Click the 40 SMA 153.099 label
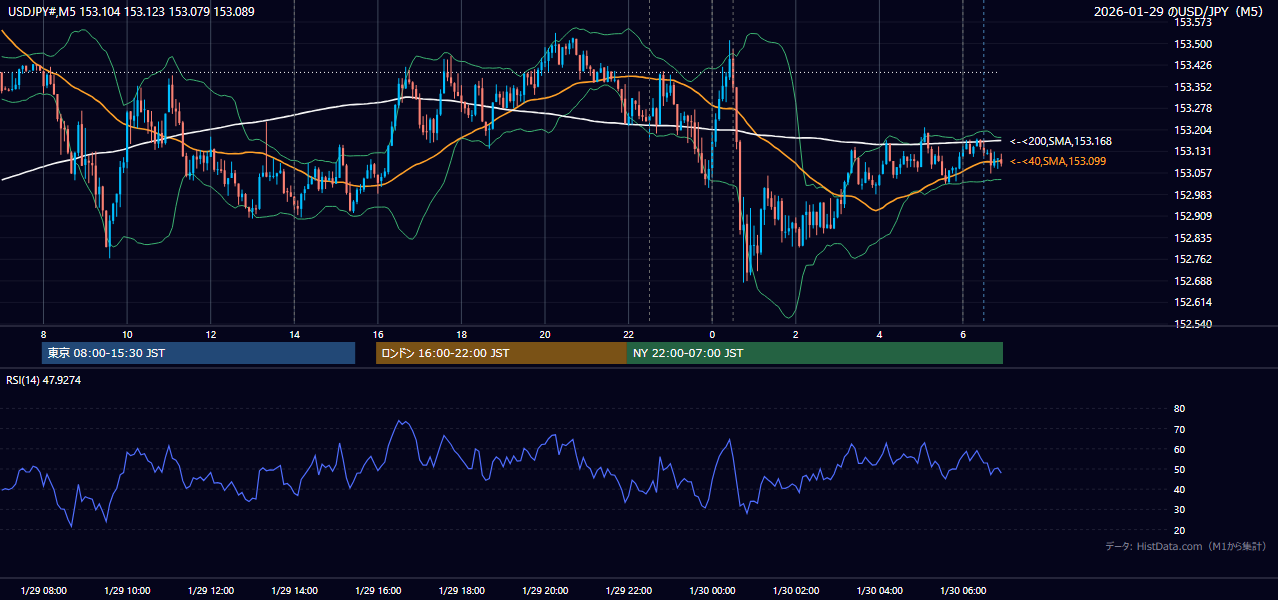Viewport: 1278px width, 600px height. [x=1058, y=161]
